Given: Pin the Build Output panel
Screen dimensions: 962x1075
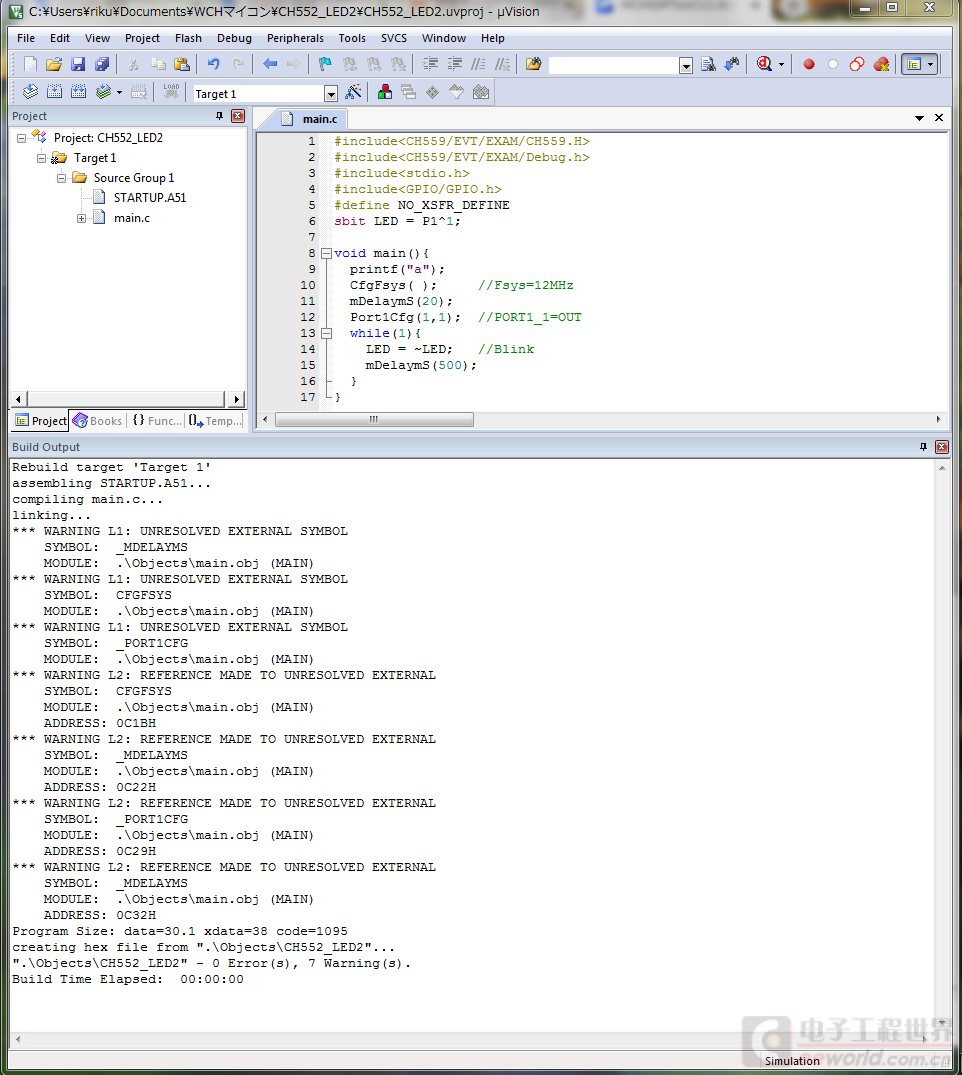Looking at the screenshot, I should [923, 447].
